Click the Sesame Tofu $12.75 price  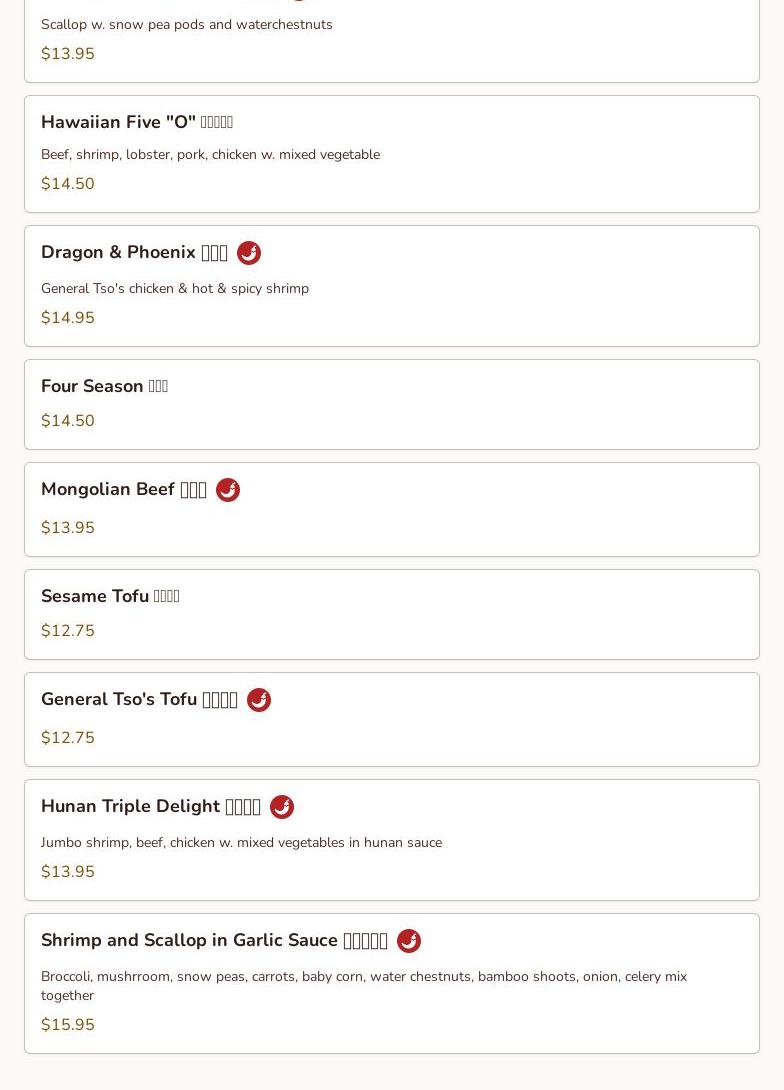pos(68,631)
